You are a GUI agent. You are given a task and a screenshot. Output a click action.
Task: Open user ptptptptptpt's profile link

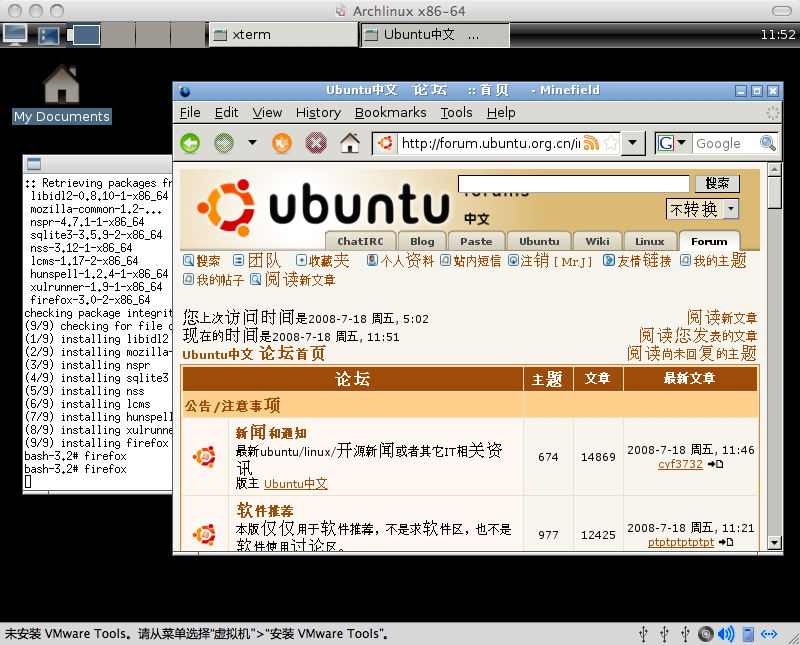[681, 542]
